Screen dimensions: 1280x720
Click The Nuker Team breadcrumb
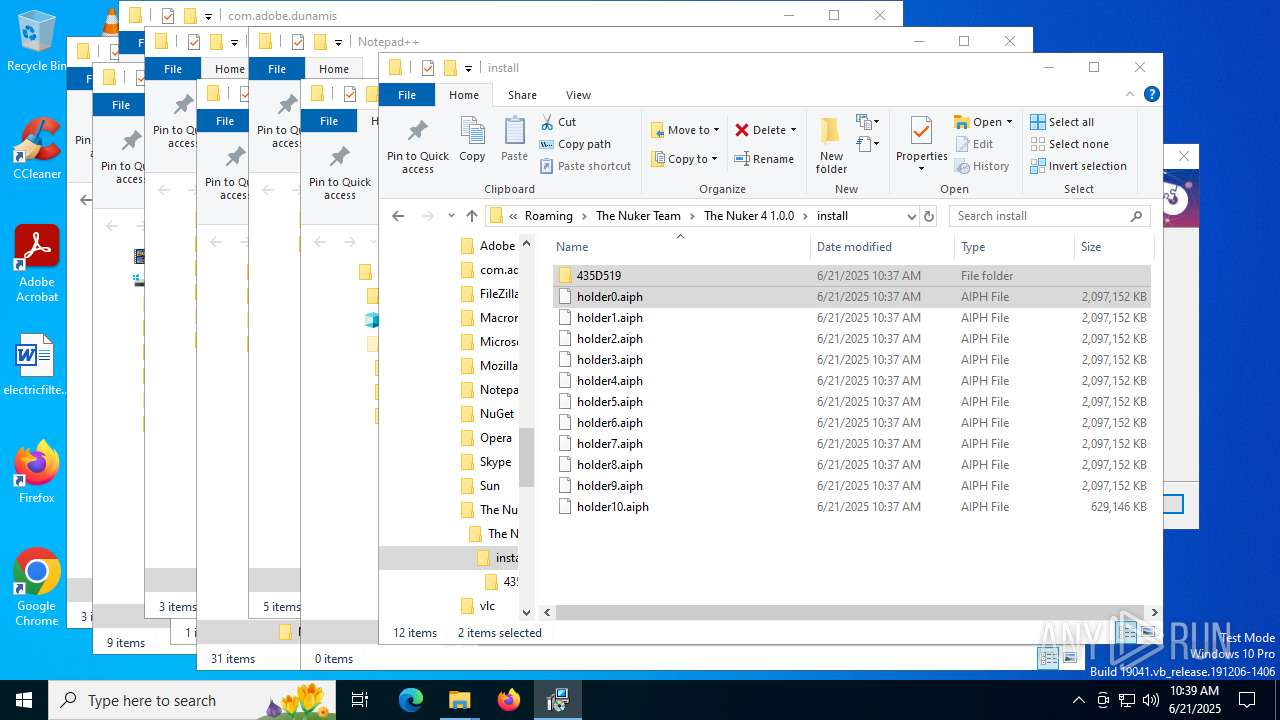coord(638,216)
